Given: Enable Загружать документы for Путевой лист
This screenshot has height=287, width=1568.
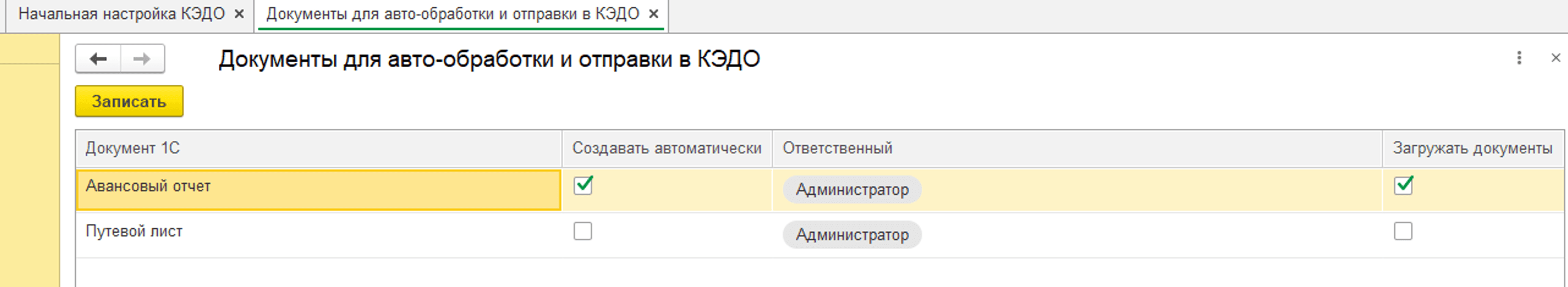Looking at the screenshot, I should pyautogui.click(x=1403, y=231).
